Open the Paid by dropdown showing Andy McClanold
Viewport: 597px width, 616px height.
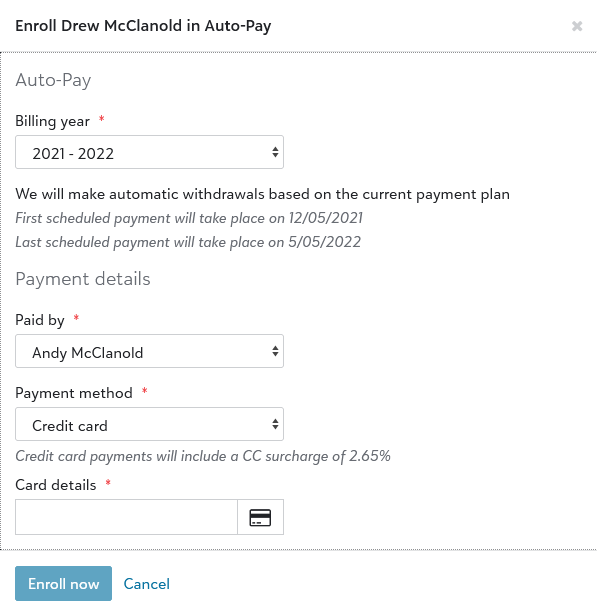[x=149, y=351]
